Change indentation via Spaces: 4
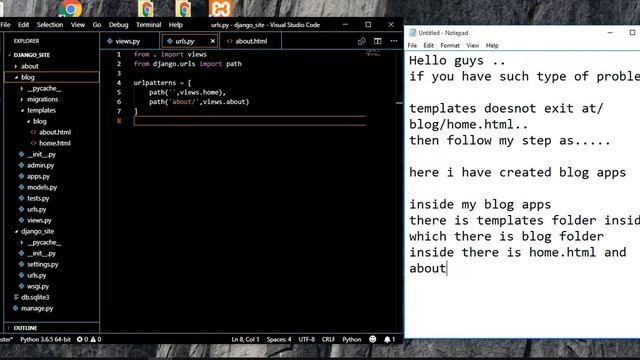The width and height of the screenshot is (640, 360). (279, 339)
